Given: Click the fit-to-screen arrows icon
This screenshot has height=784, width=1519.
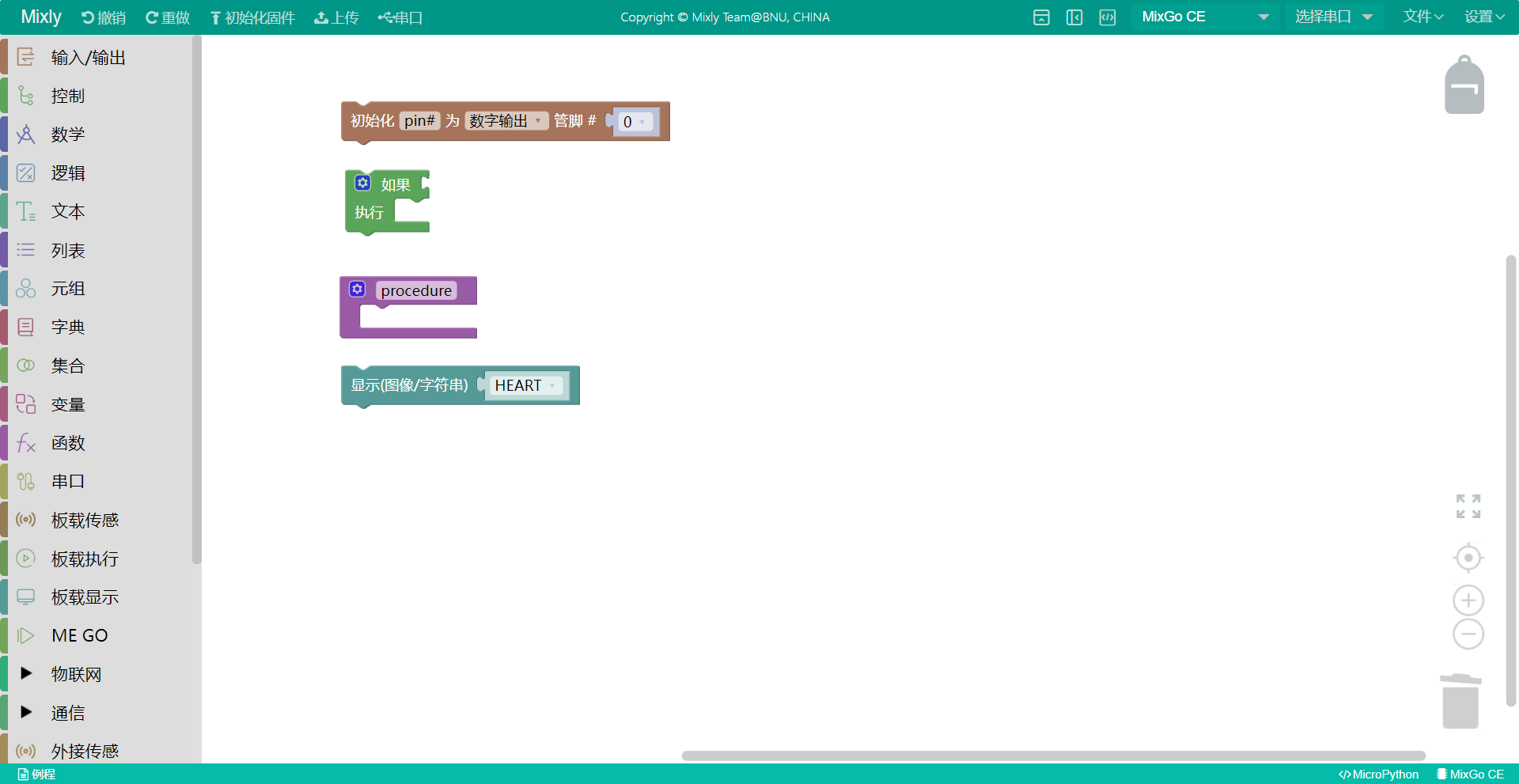Looking at the screenshot, I should (x=1468, y=506).
